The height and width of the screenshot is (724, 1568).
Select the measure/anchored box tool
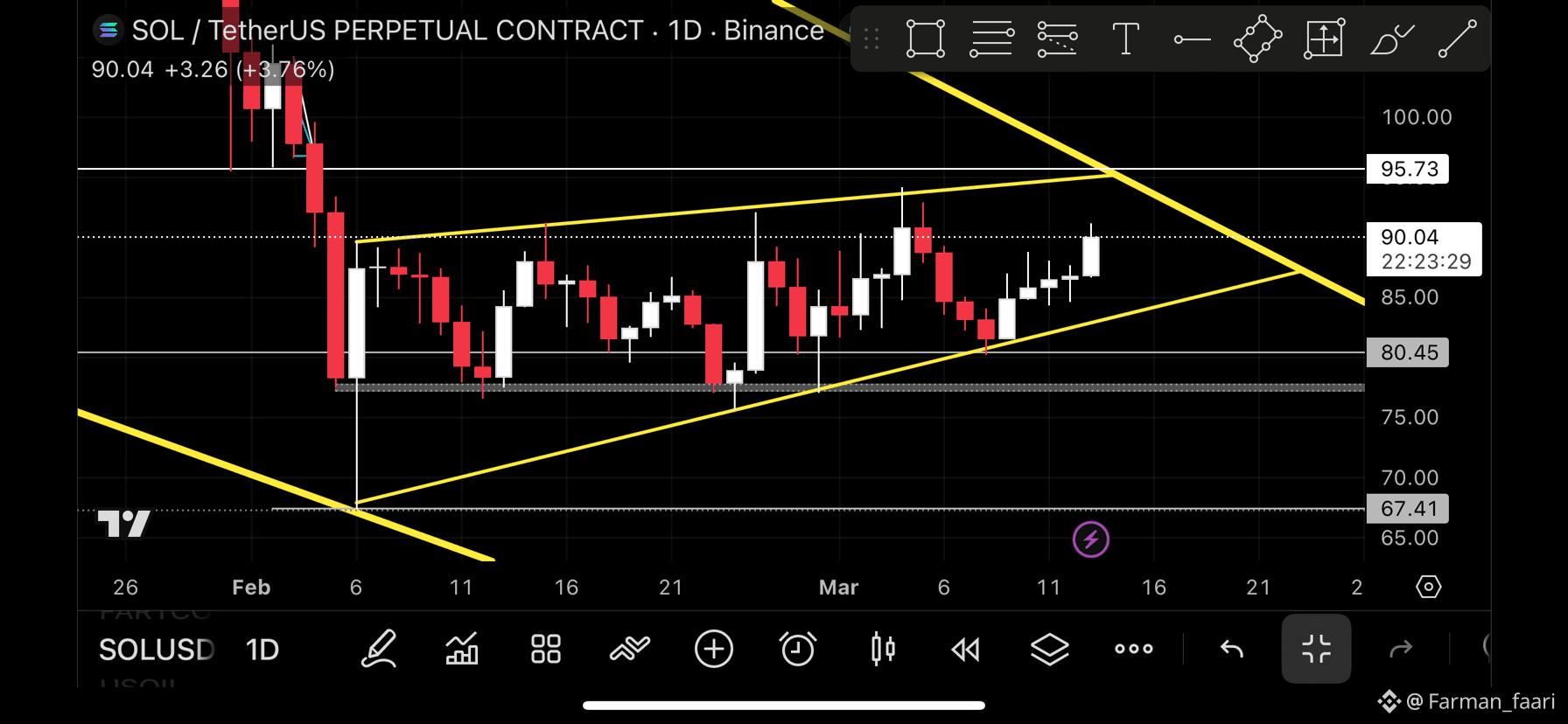pyautogui.click(x=1324, y=38)
